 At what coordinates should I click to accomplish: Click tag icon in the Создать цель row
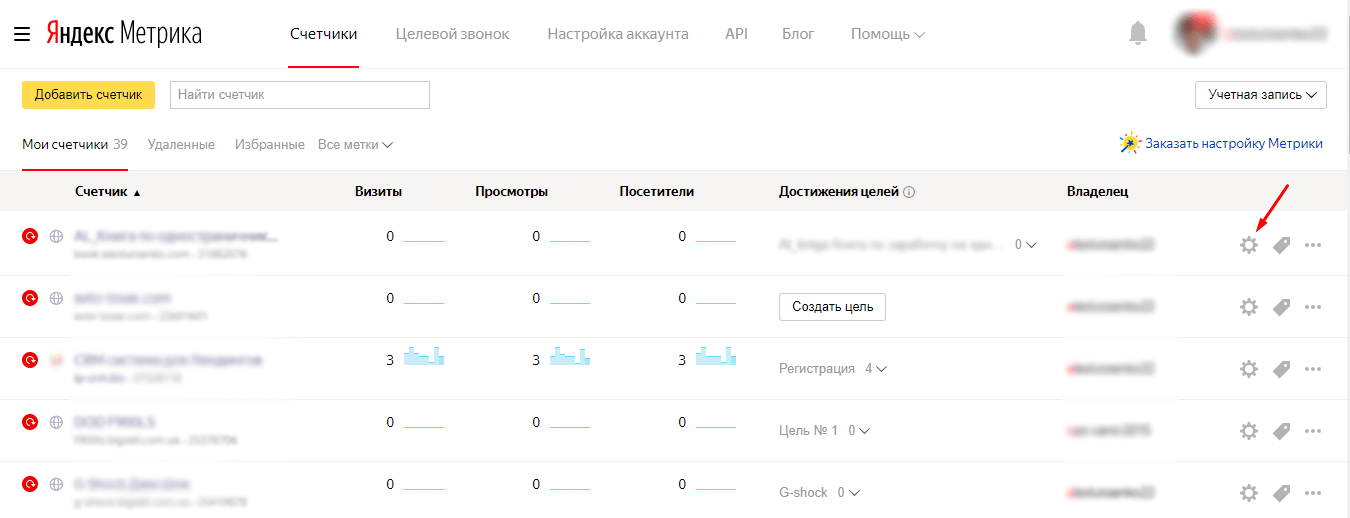click(1281, 307)
